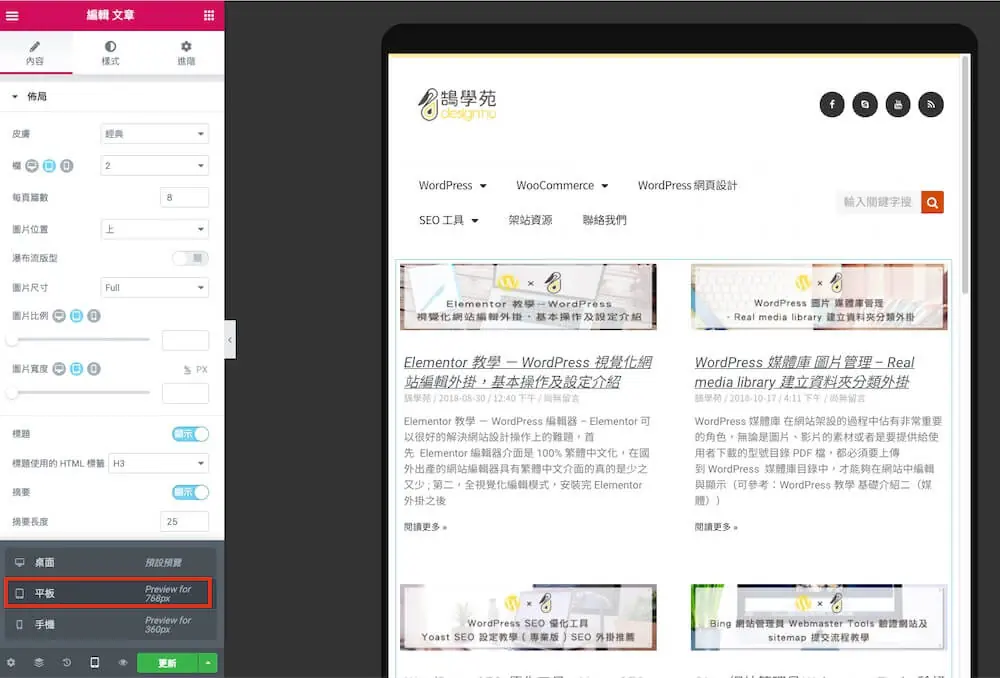1000x678 pixels.
Task: Collapse the 佈局 layout section
Action: 30,96
